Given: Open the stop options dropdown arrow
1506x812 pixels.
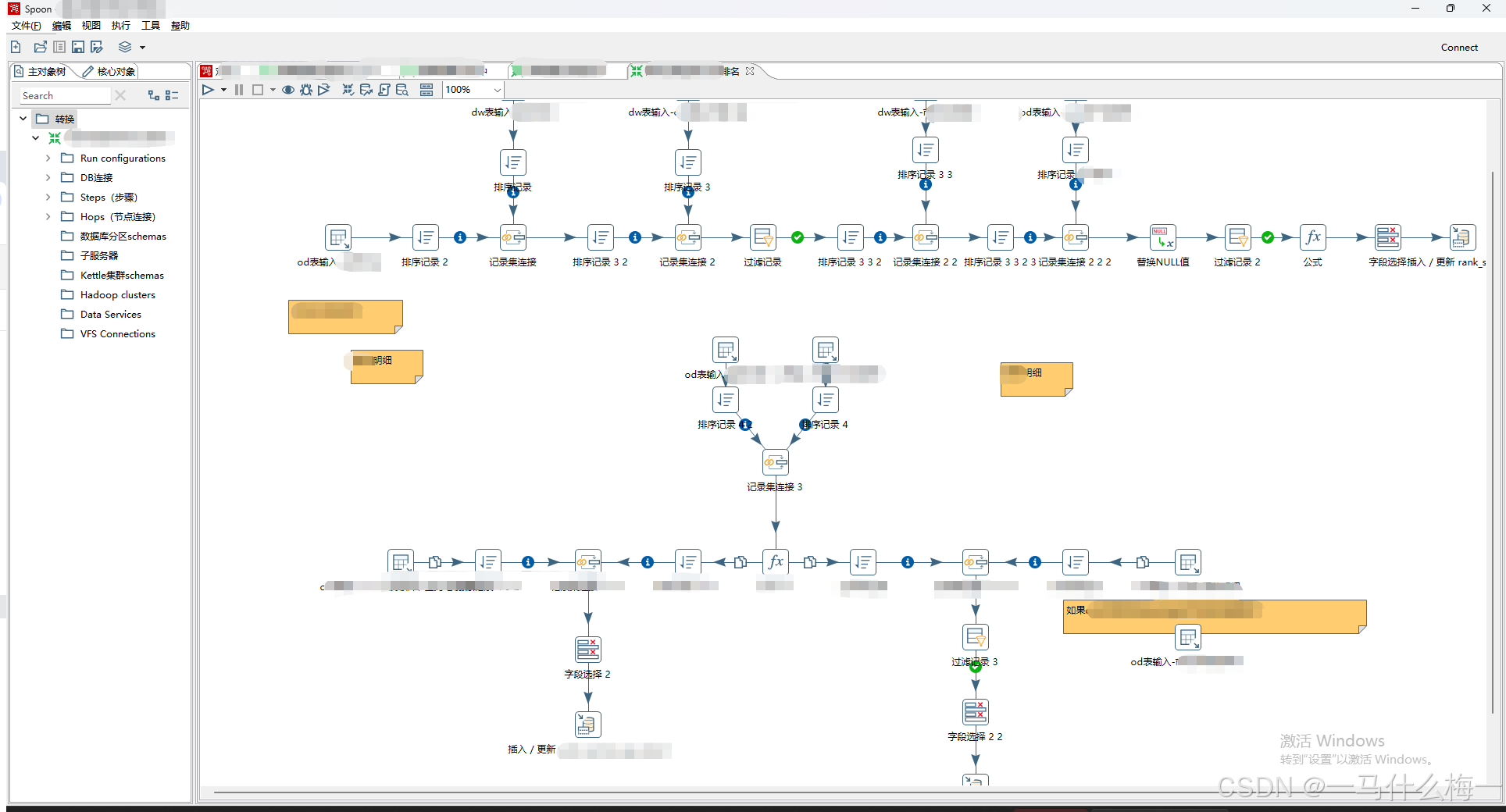Looking at the screenshot, I should (273, 90).
